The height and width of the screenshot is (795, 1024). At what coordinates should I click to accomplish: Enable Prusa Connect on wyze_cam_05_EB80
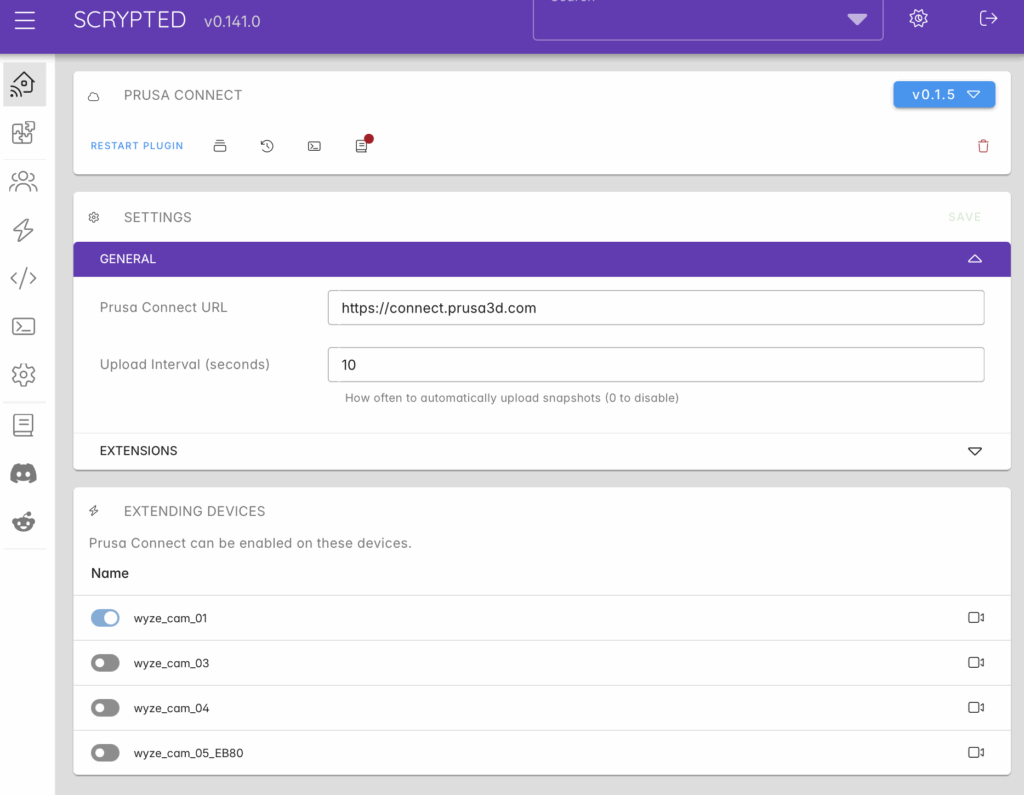(105, 753)
